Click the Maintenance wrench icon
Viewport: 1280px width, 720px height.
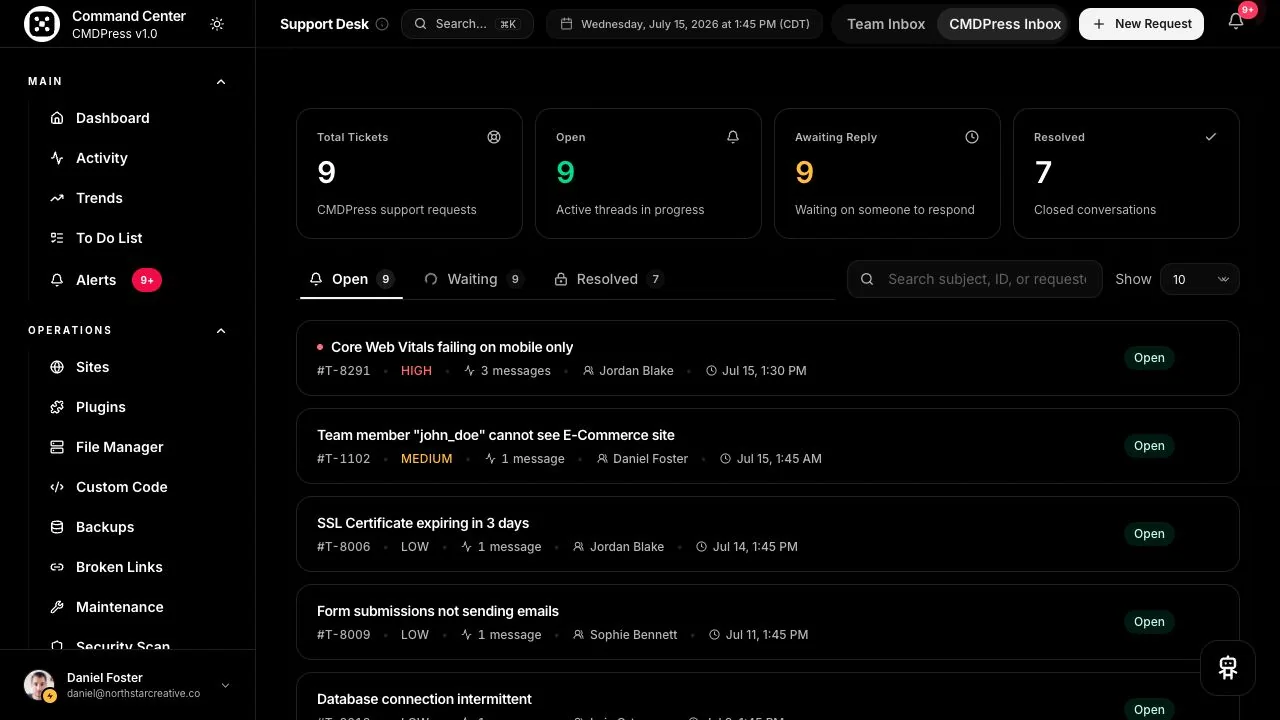(x=57, y=607)
